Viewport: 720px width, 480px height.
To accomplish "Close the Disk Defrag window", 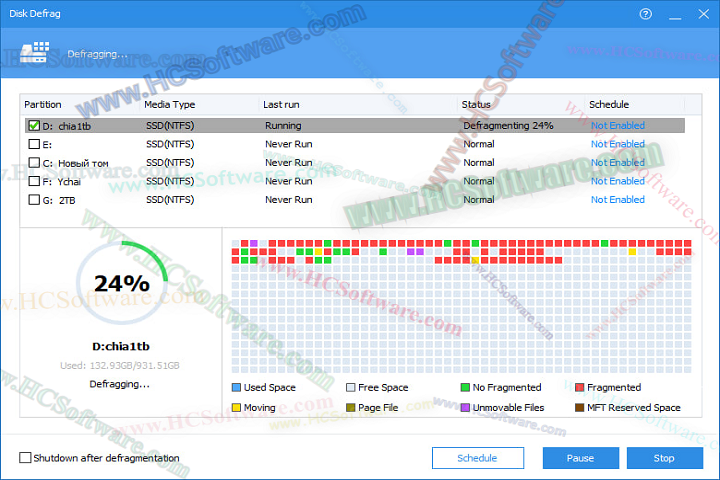I will point(703,14).
